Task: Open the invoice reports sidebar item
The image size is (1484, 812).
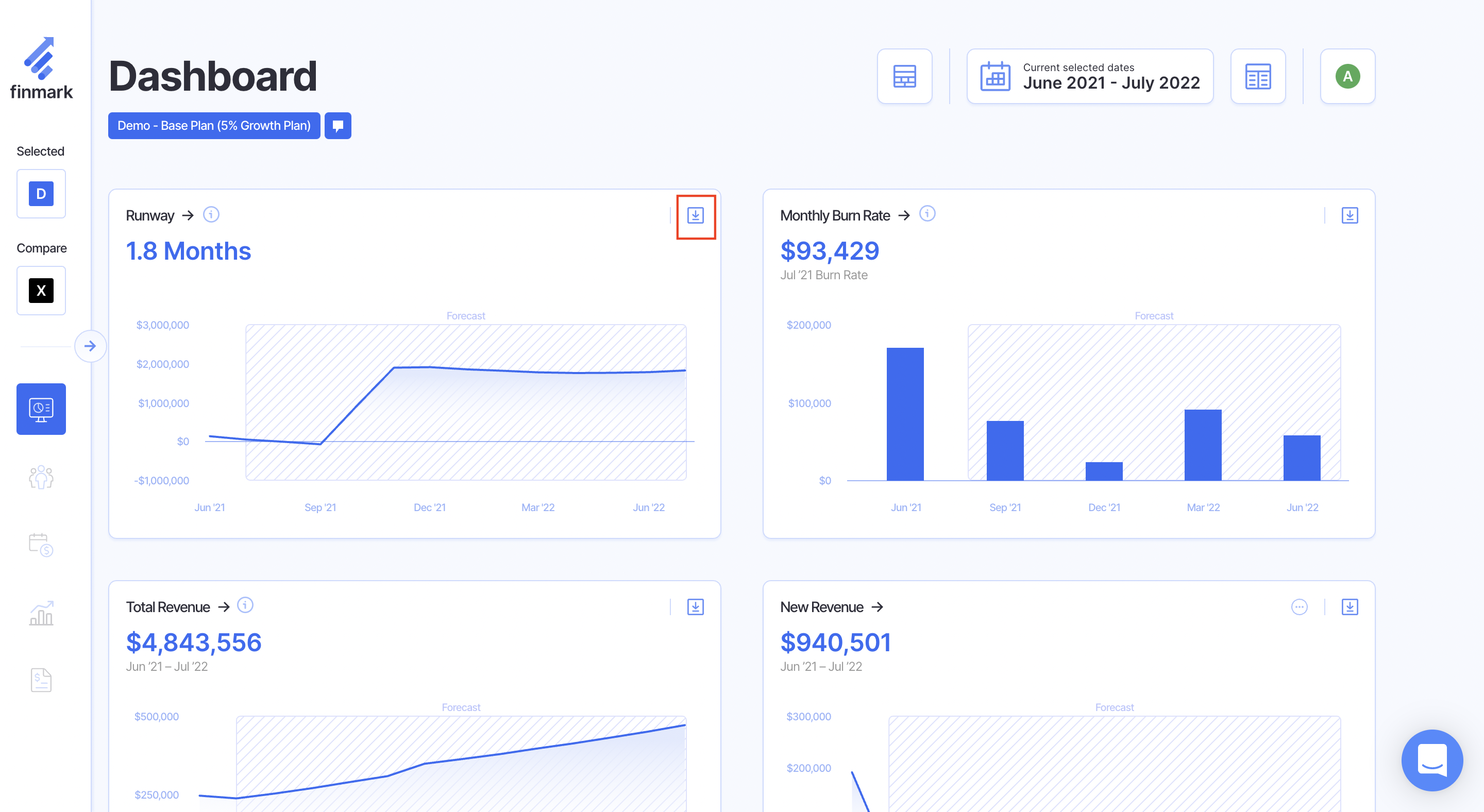Action: click(x=41, y=680)
